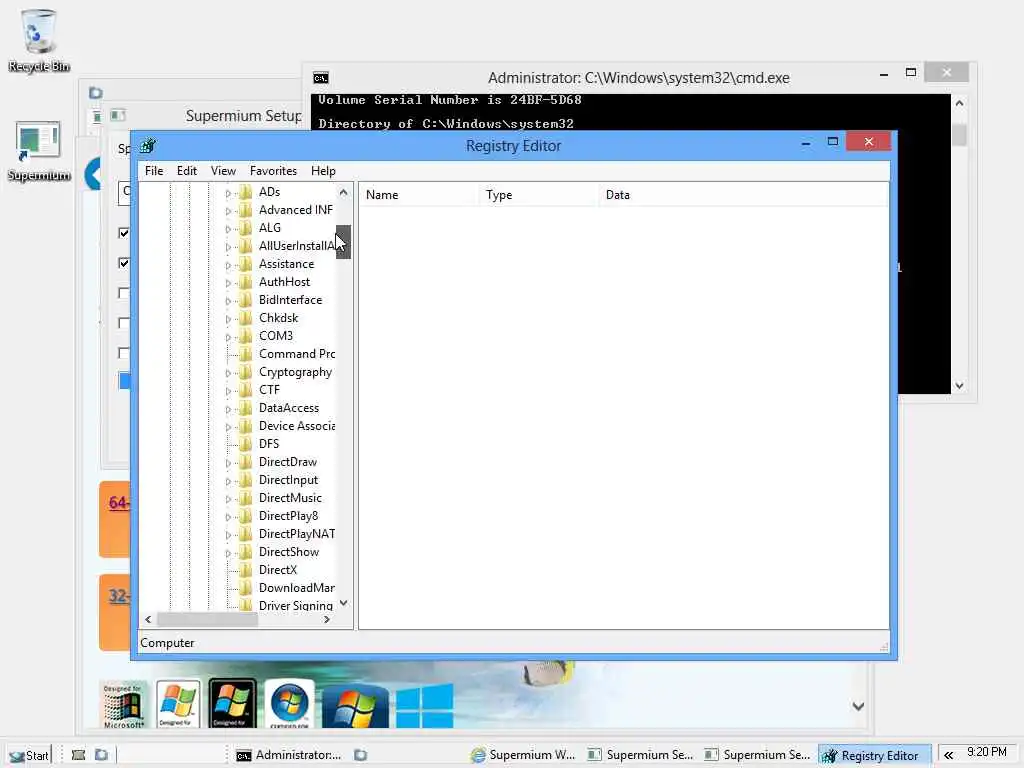Select the DirectPlay8 tree item

tap(289, 516)
